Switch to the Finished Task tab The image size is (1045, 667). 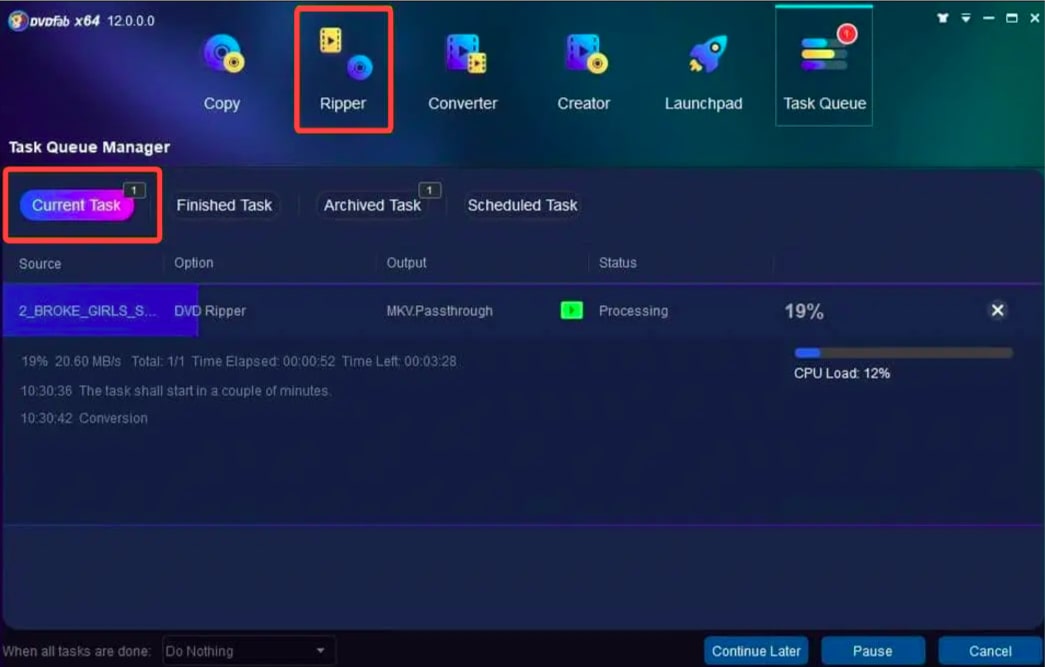point(224,205)
